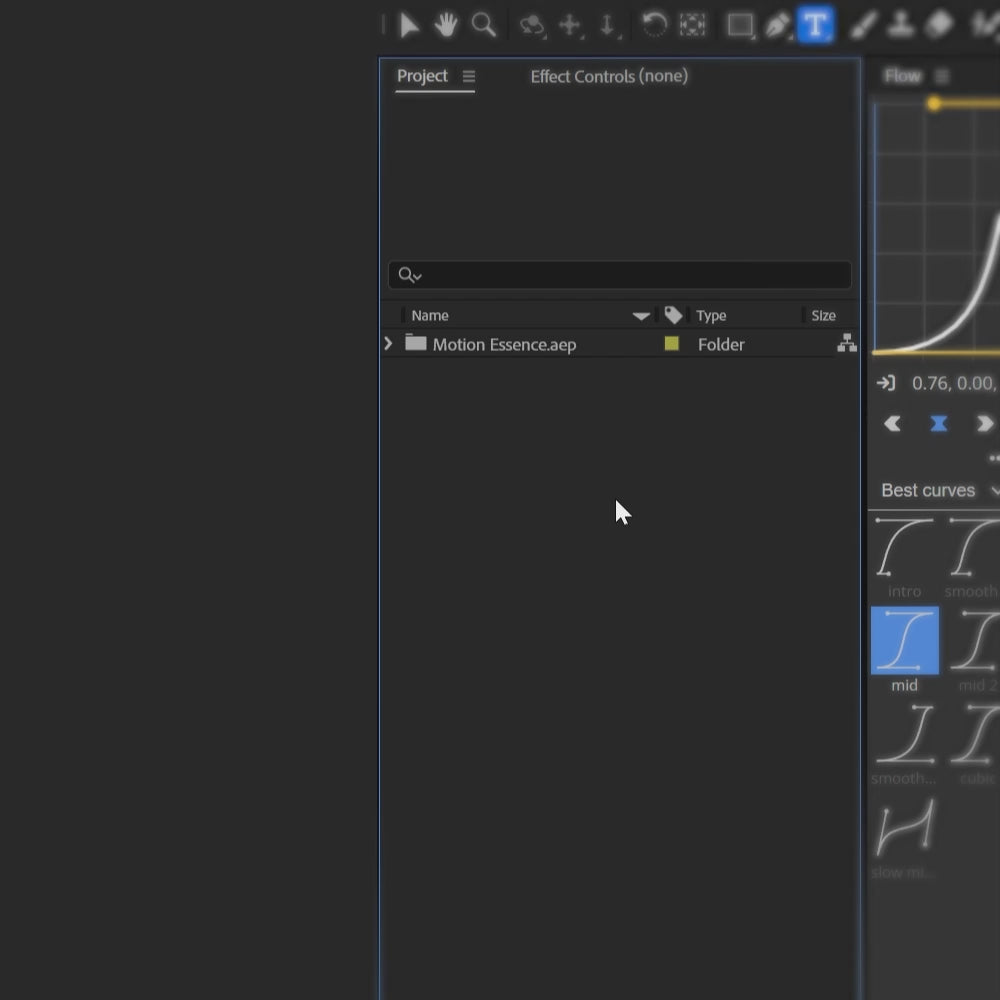
Task: Expand the Motion Essence.aep folder
Action: [388, 344]
